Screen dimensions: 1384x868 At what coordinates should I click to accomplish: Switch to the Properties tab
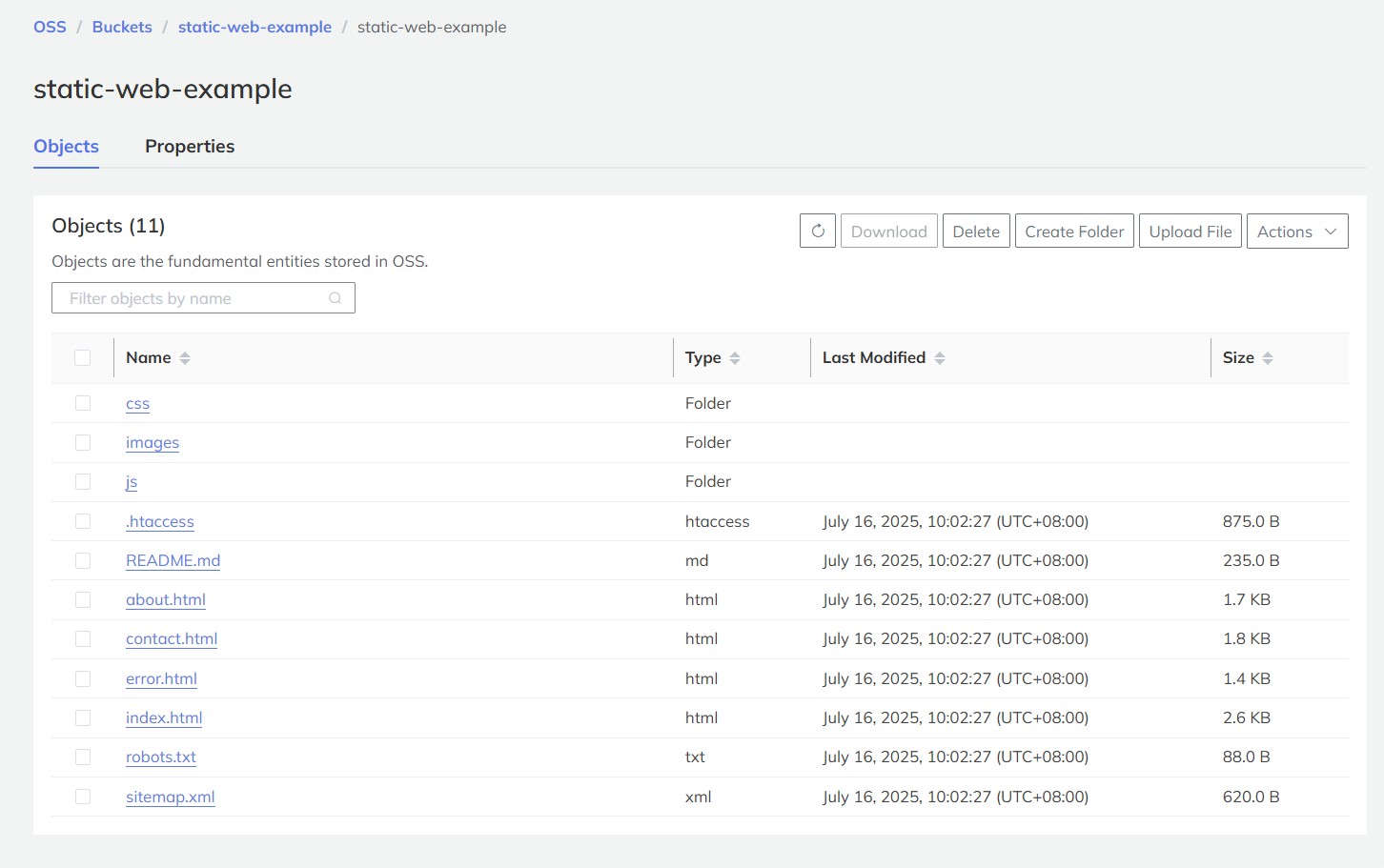[190, 147]
